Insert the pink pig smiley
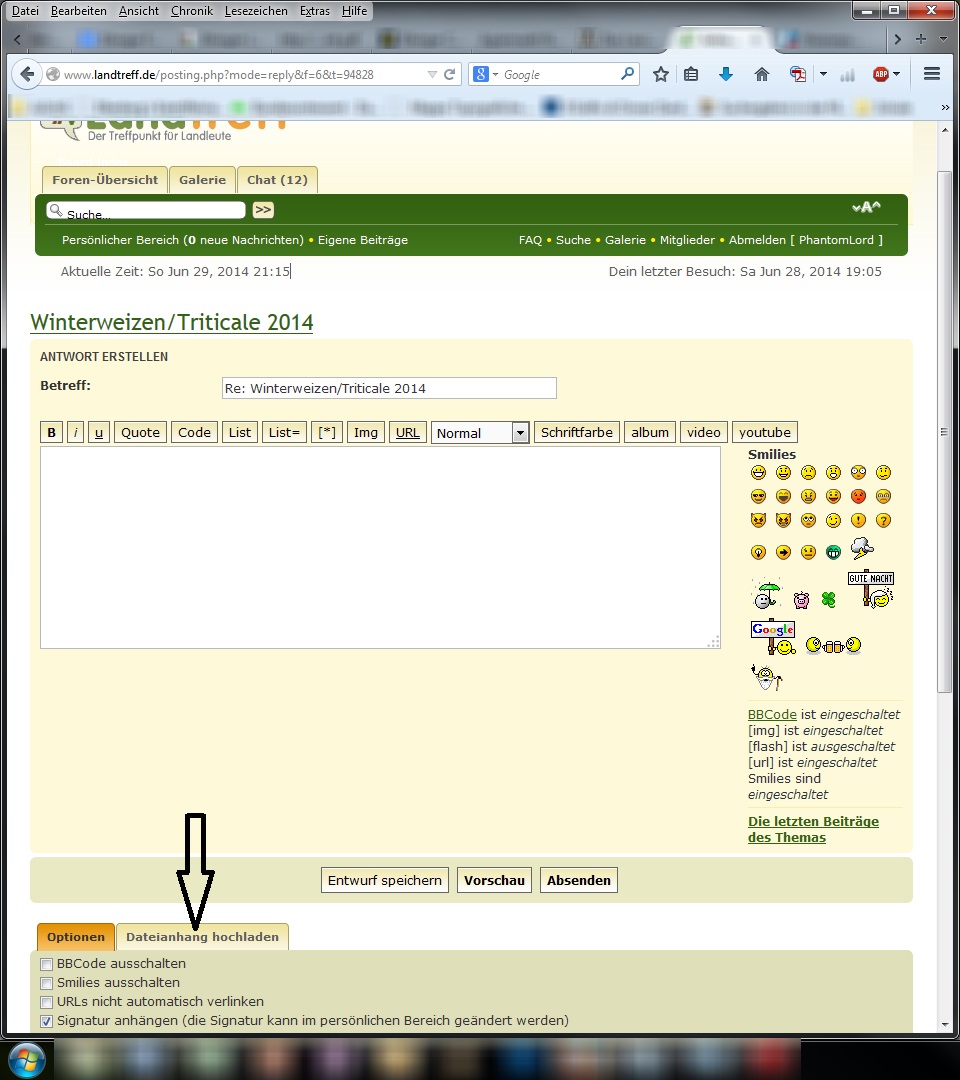Viewport: 960px width, 1080px height. [801, 600]
